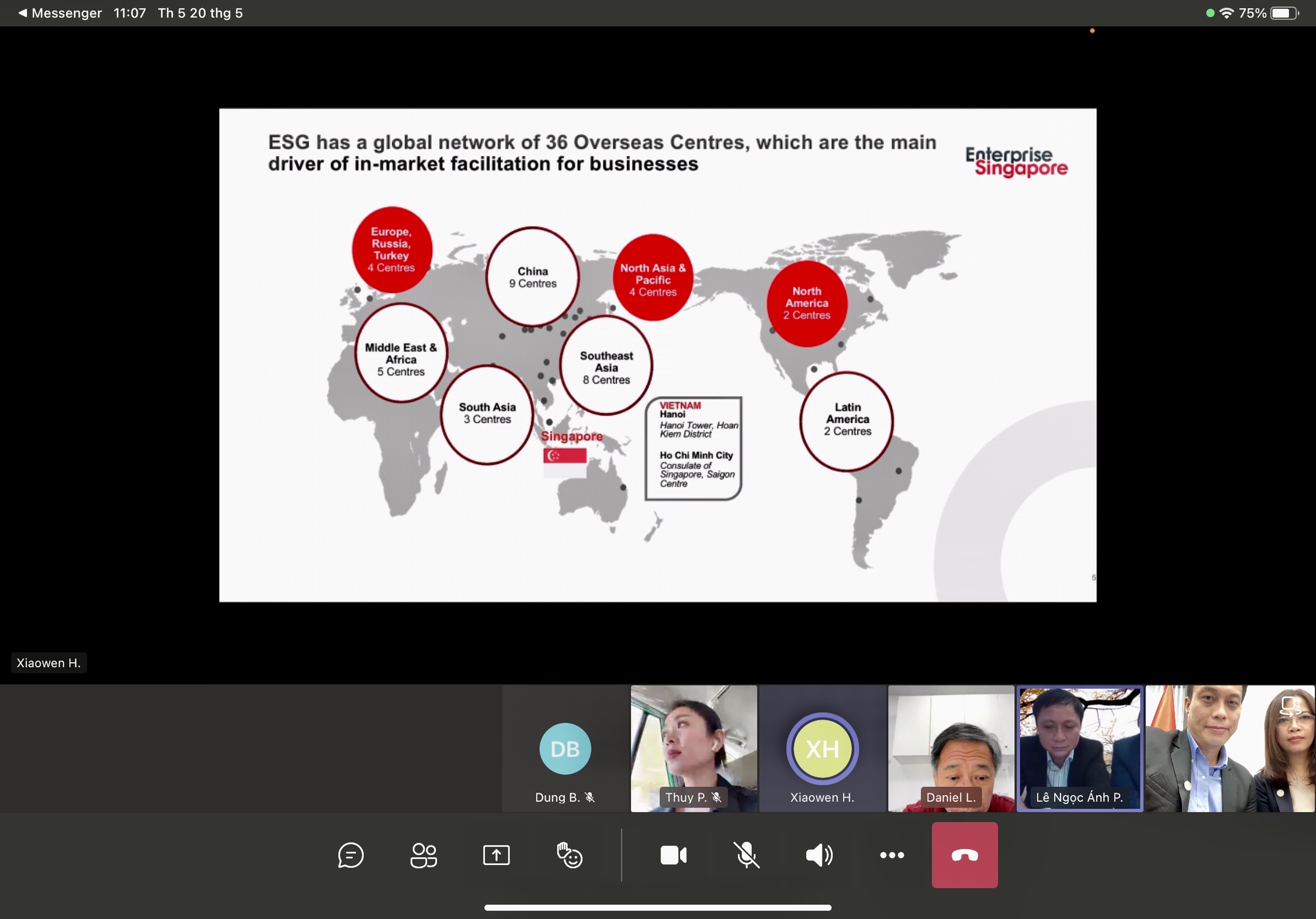Hang up with red leave button
This screenshot has width=1316, height=919.
965,855
